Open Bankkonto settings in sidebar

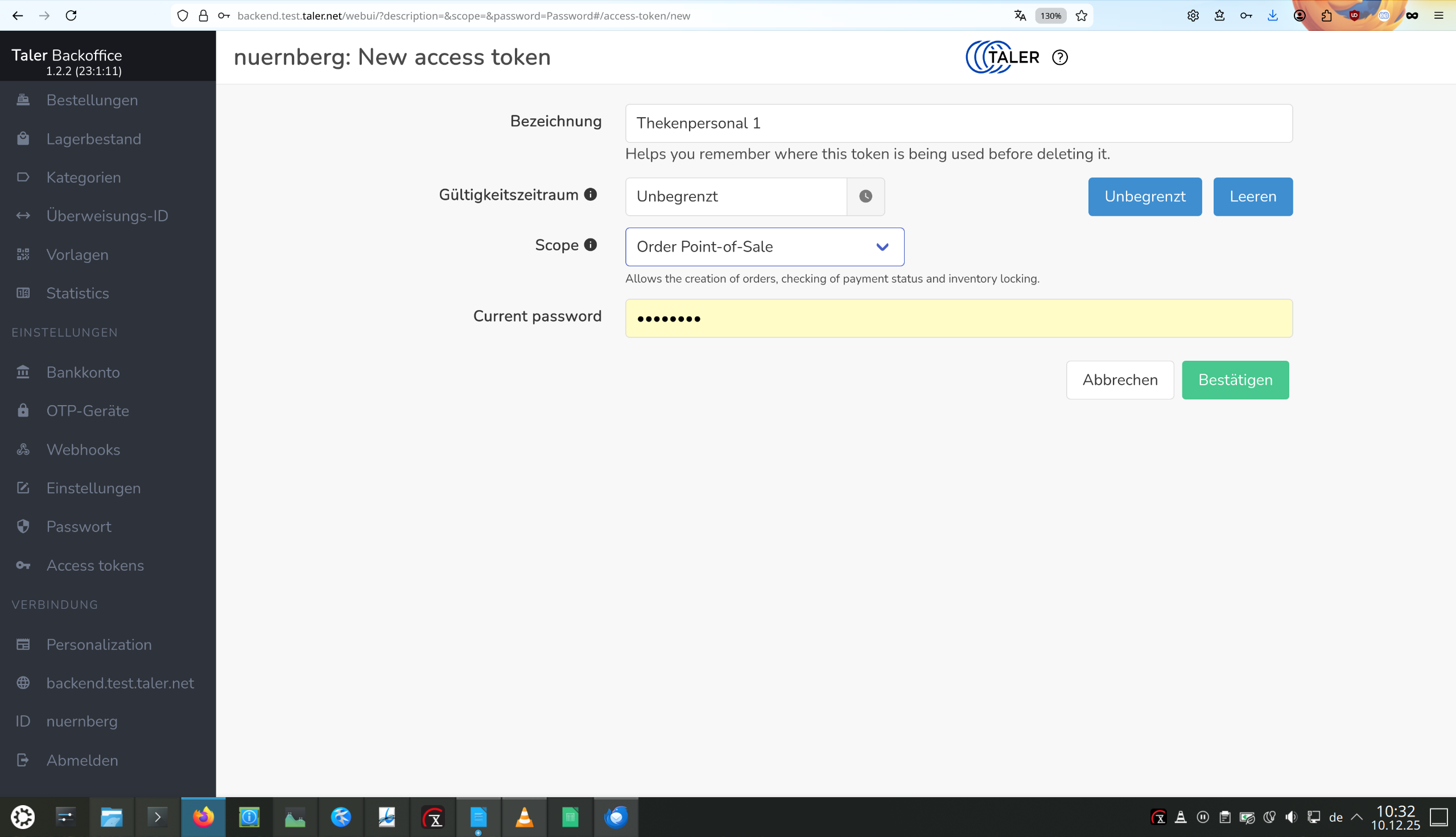(x=83, y=372)
